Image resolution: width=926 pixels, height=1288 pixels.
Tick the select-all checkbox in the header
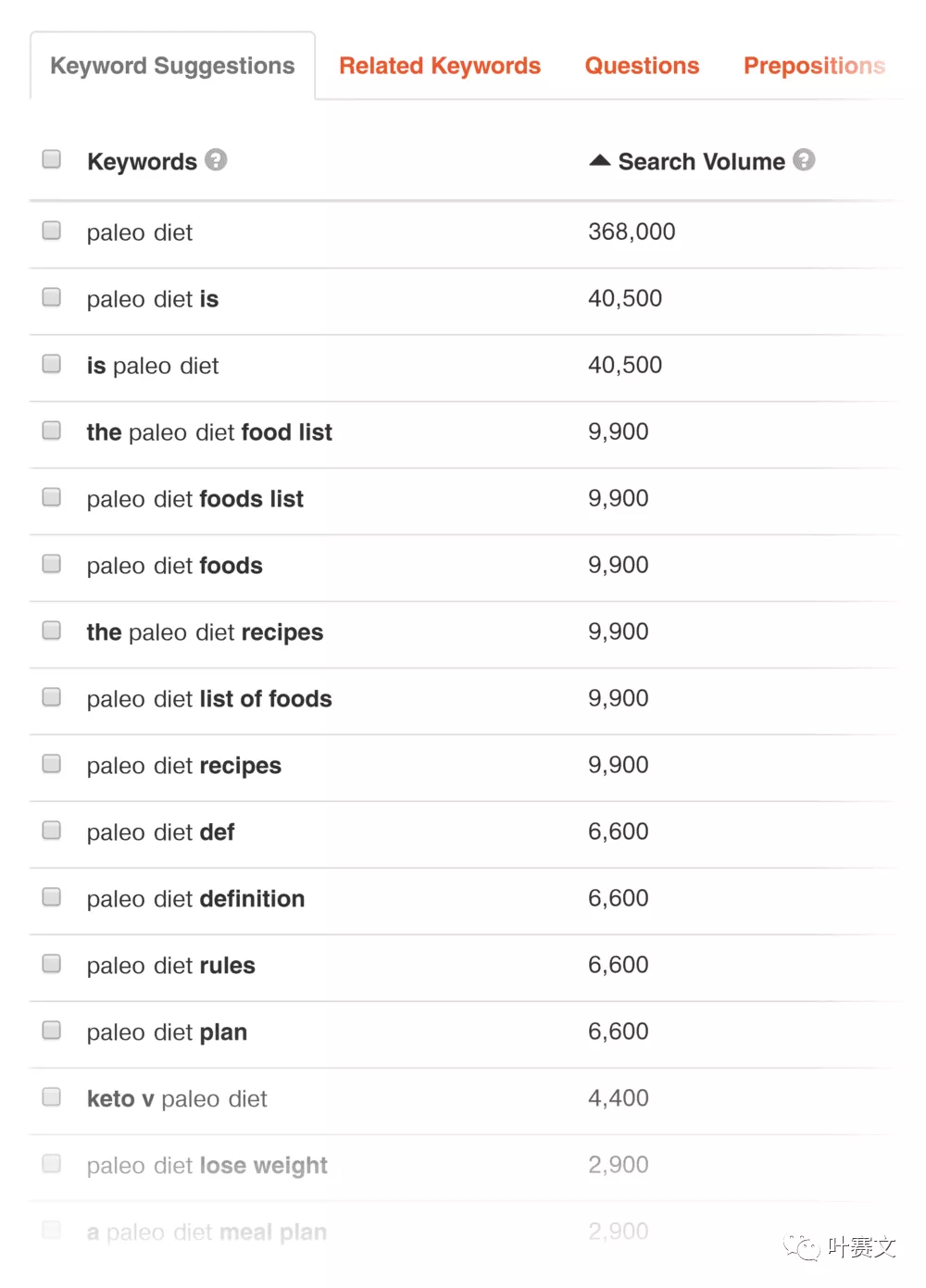coord(52,159)
